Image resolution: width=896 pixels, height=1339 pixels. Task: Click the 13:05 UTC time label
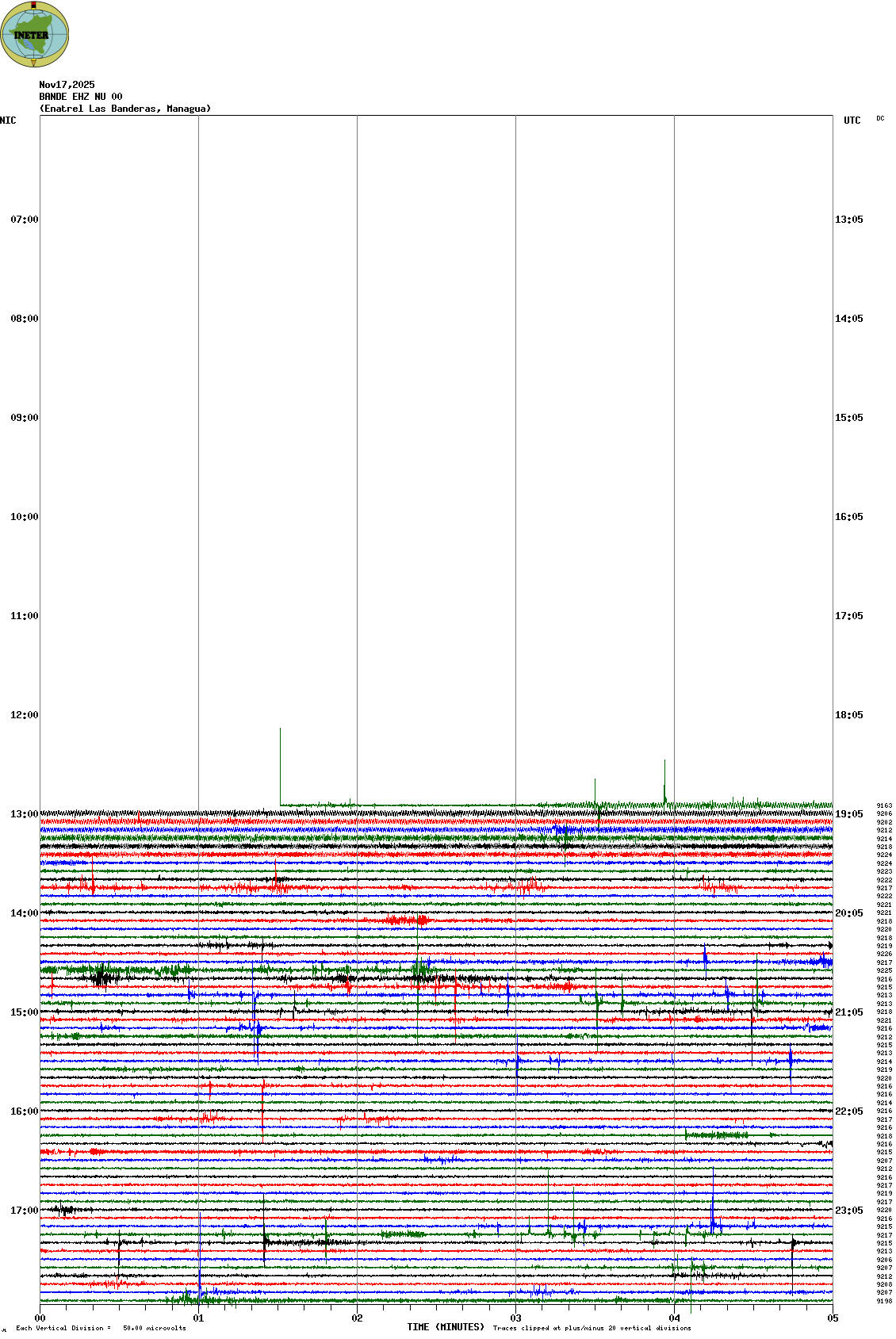click(x=848, y=220)
